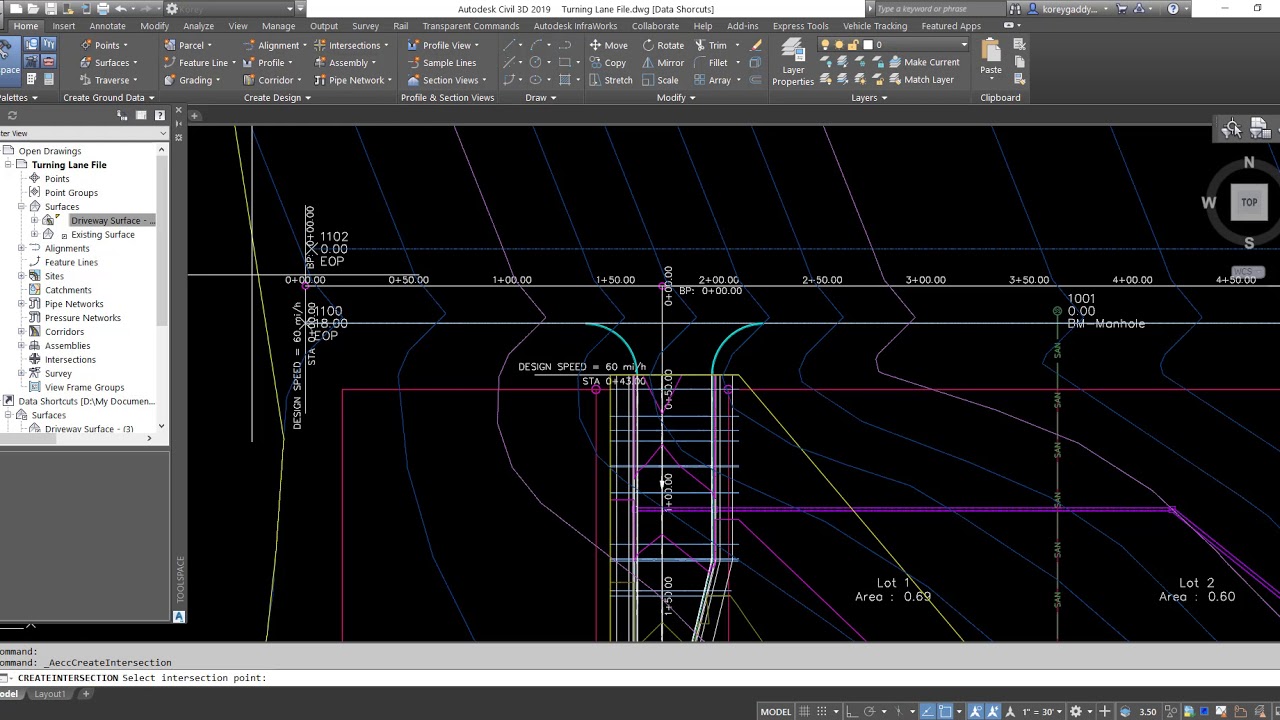Open the Insert ribbon tab

tap(63, 26)
